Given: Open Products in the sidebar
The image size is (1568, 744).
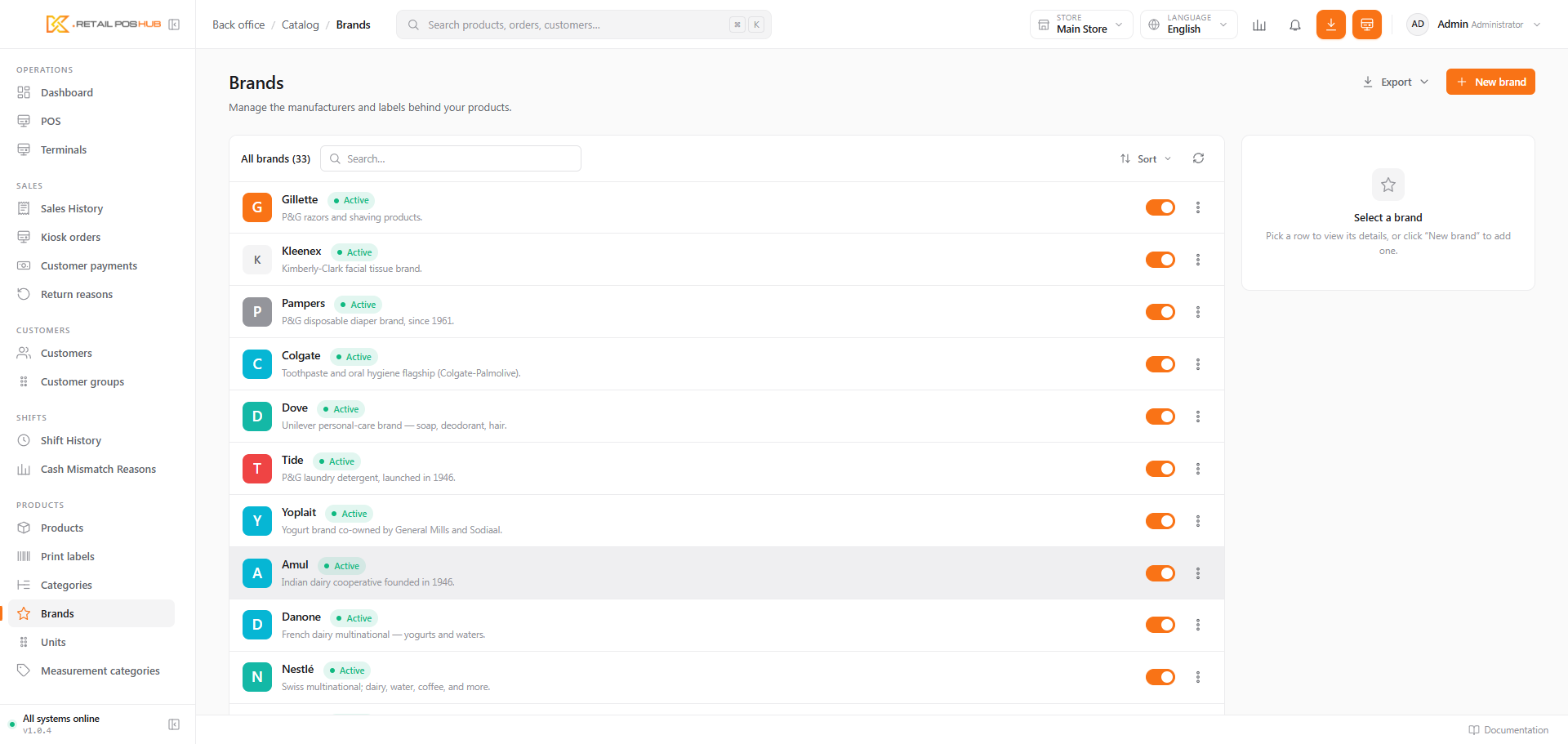Looking at the screenshot, I should tap(91, 528).
